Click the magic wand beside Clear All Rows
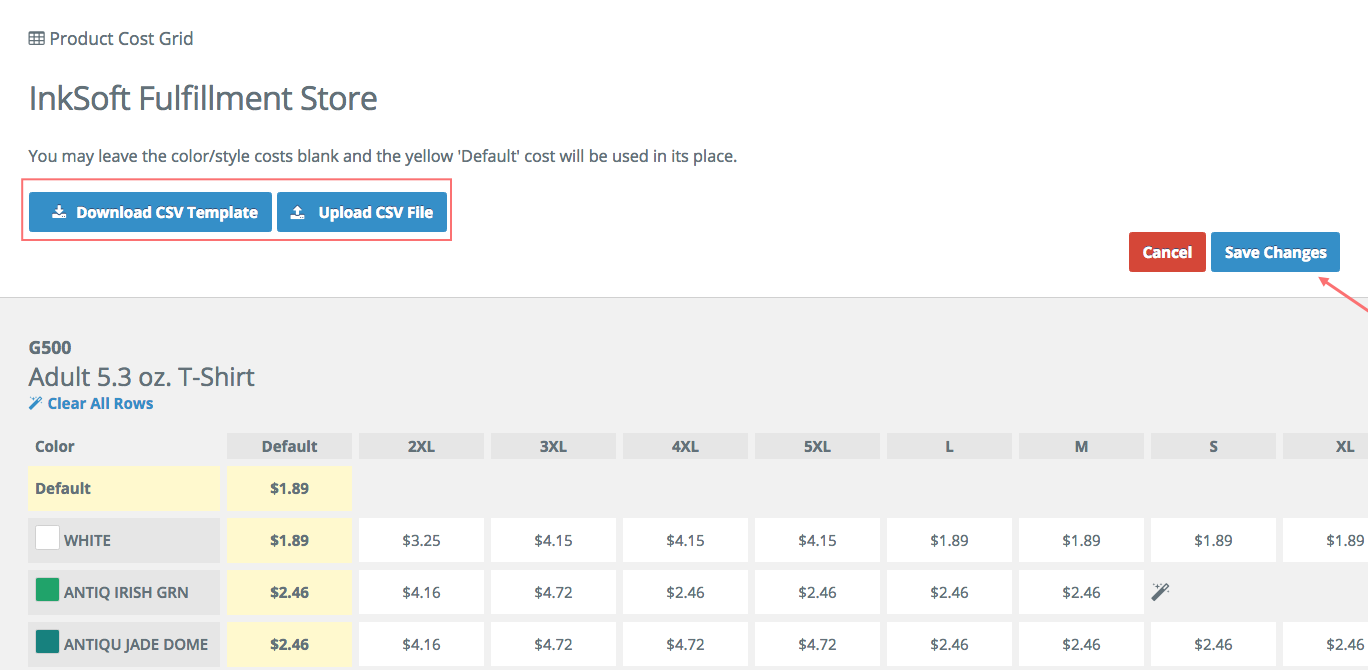 coord(36,403)
